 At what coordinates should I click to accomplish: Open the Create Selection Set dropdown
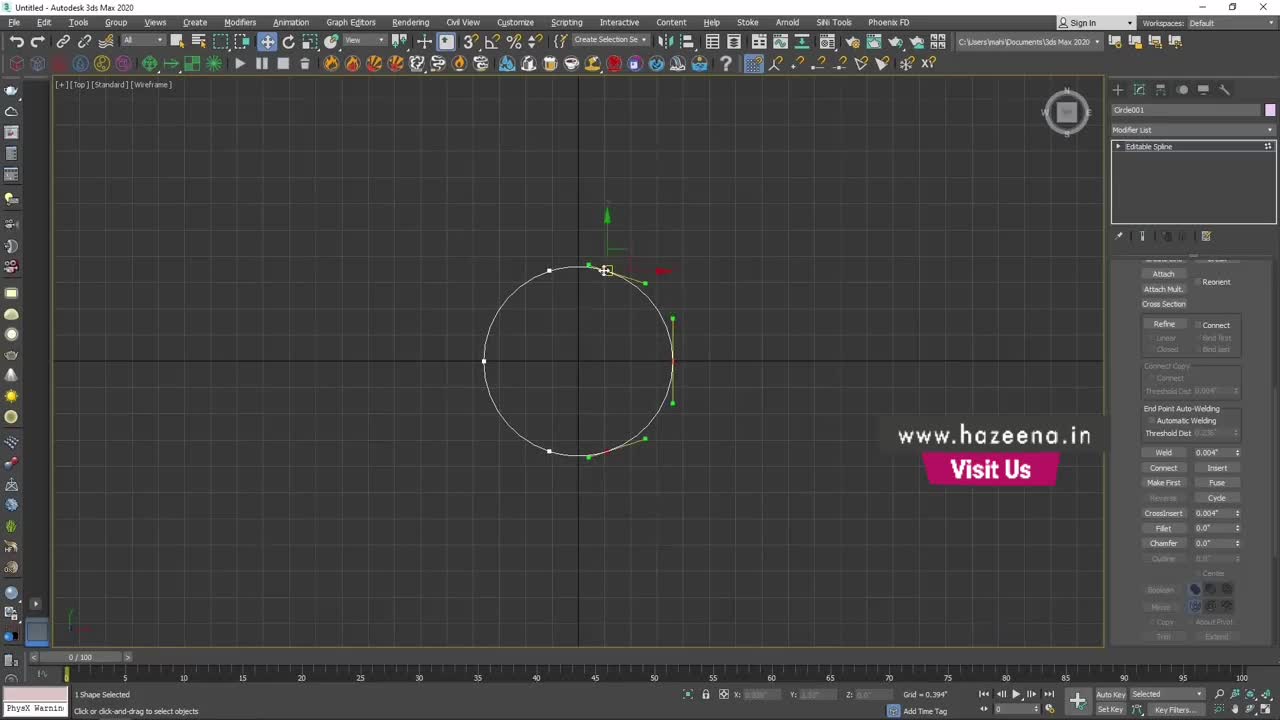pyautogui.click(x=610, y=40)
